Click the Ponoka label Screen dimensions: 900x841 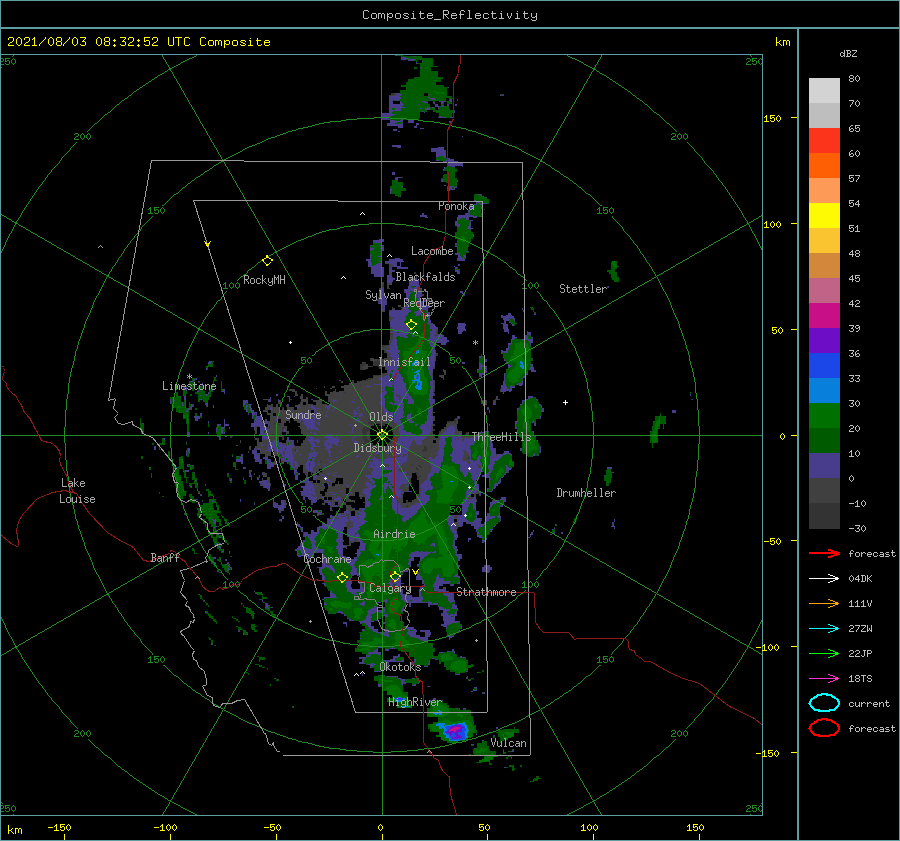(456, 206)
